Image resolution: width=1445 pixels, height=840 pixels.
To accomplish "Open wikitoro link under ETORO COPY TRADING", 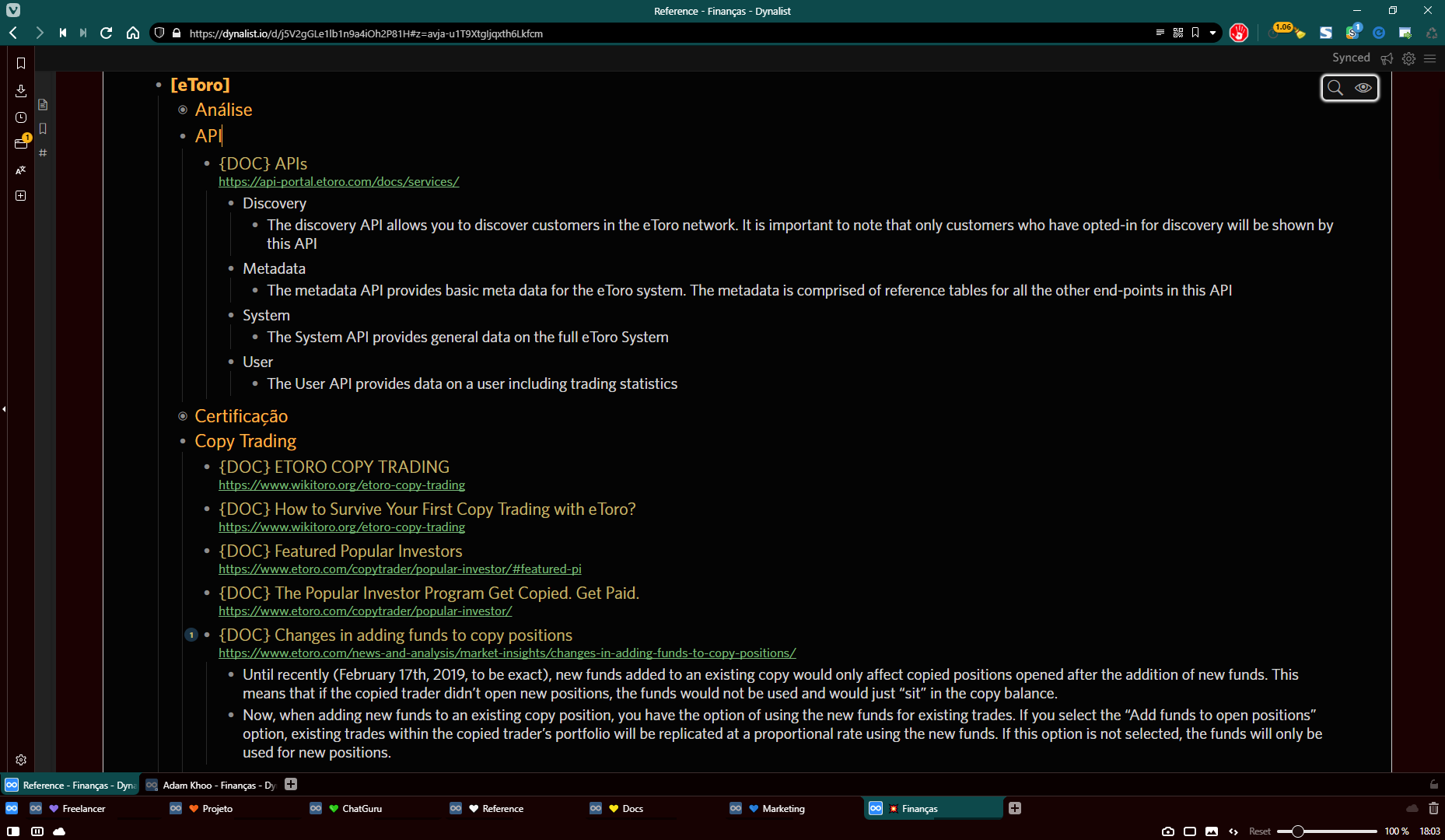I will point(341,485).
